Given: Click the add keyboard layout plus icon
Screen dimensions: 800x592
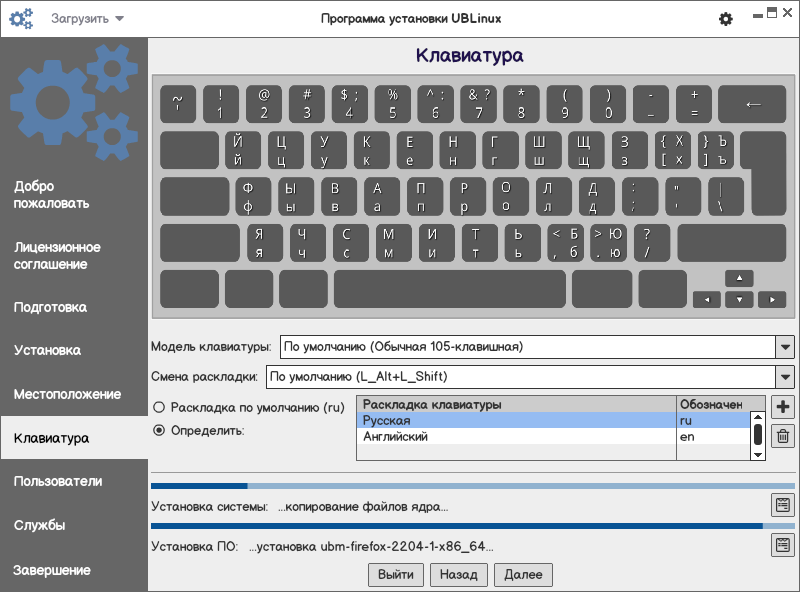Looking at the screenshot, I should click(783, 407).
